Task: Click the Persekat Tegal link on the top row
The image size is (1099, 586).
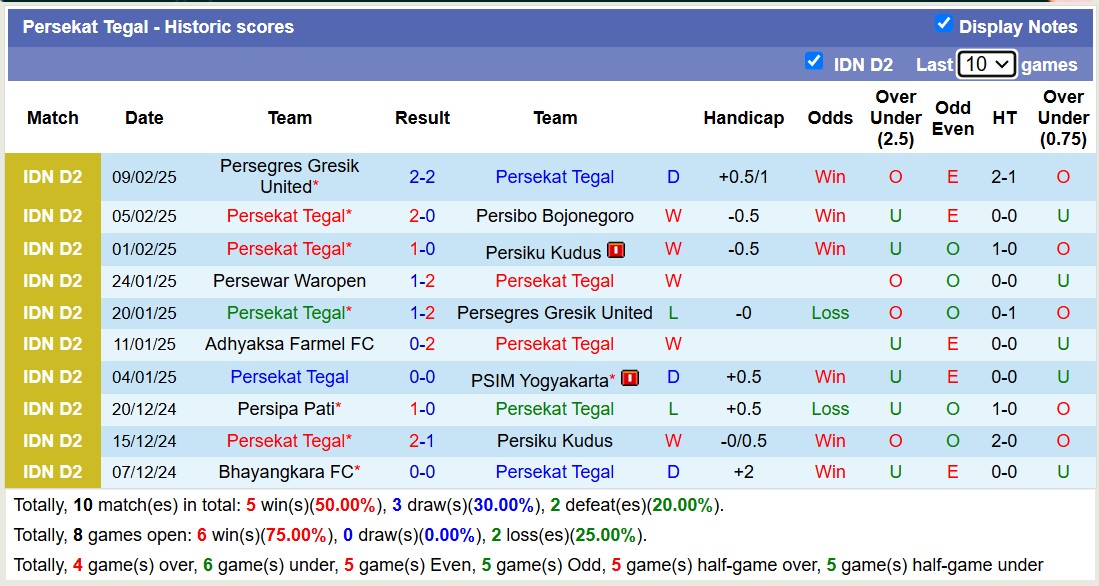Action: click(554, 176)
